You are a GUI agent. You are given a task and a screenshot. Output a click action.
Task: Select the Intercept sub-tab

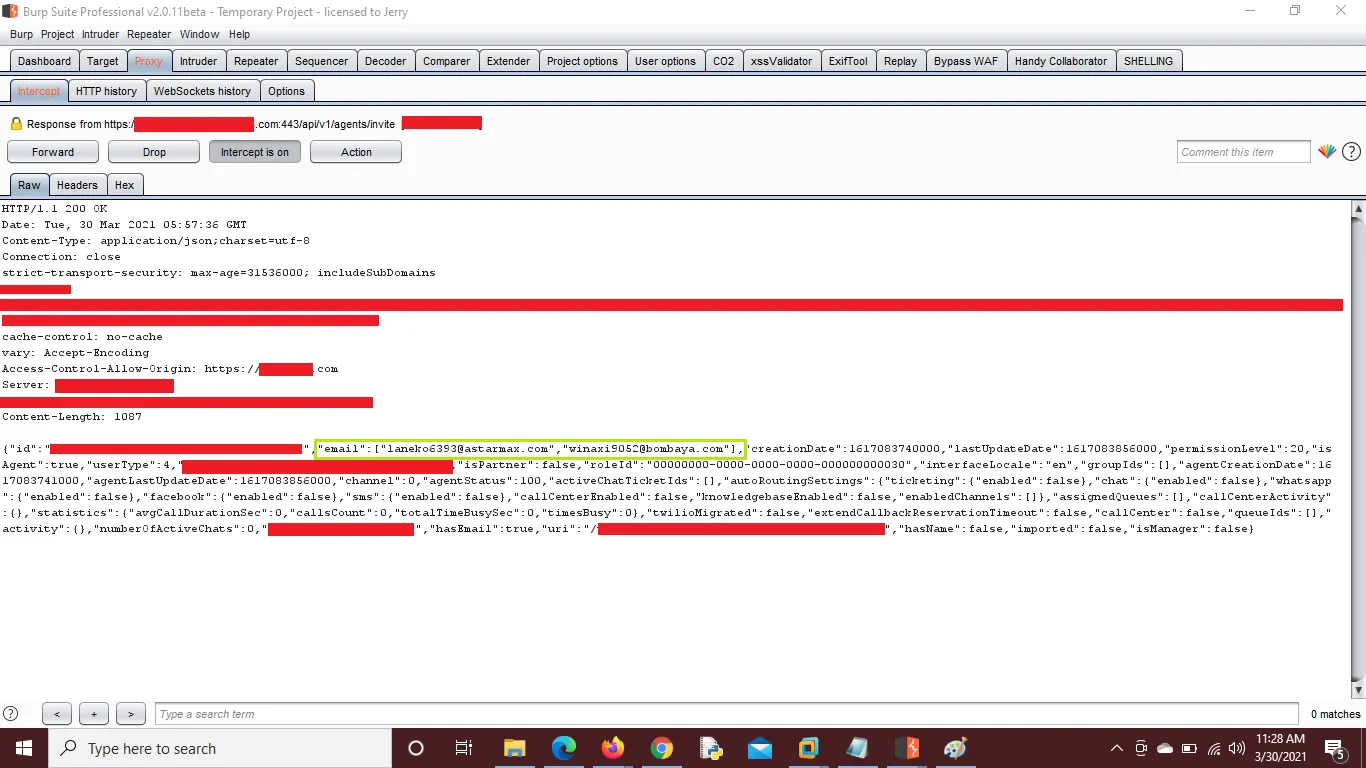pos(39,91)
